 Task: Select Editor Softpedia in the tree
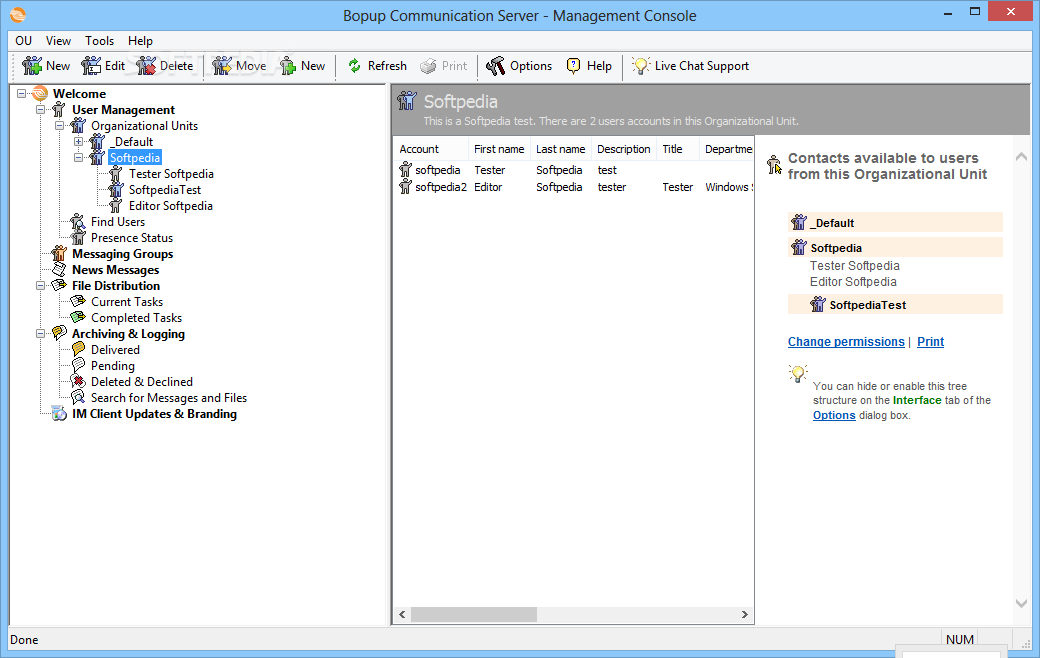pyautogui.click(x=170, y=206)
